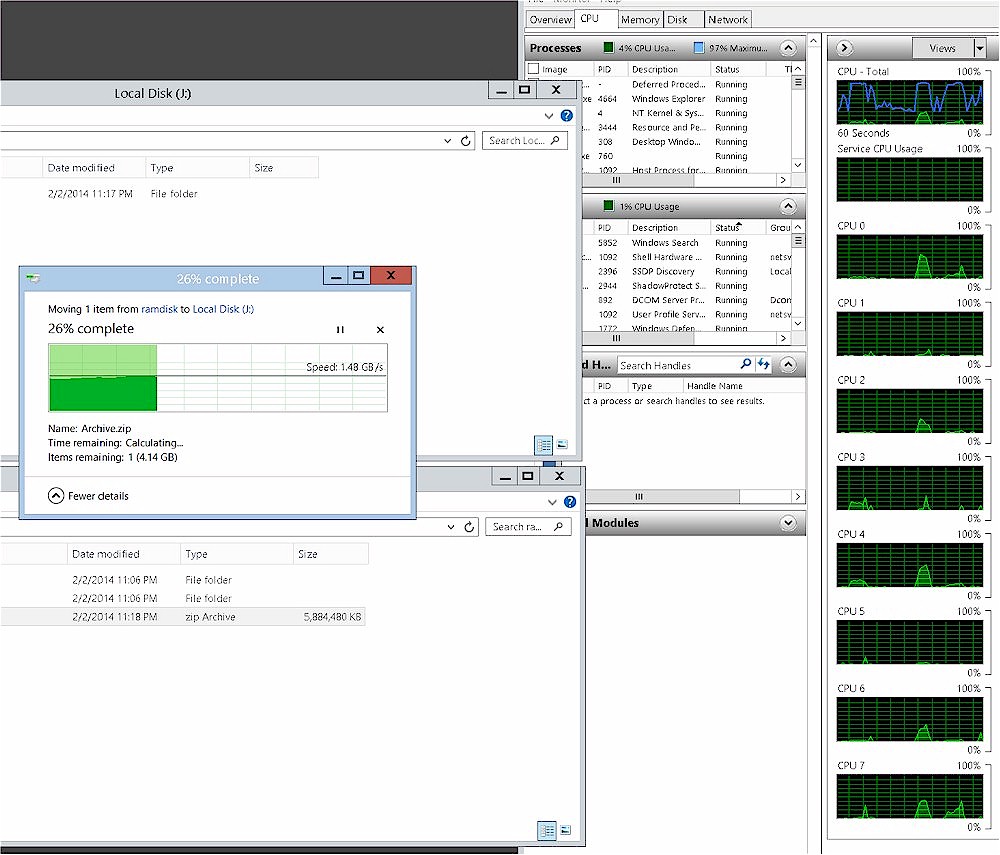The width and height of the screenshot is (1000, 855).
Task: Select the zip Archive row 5,884,480 KB
Action: [x=182, y=617]
